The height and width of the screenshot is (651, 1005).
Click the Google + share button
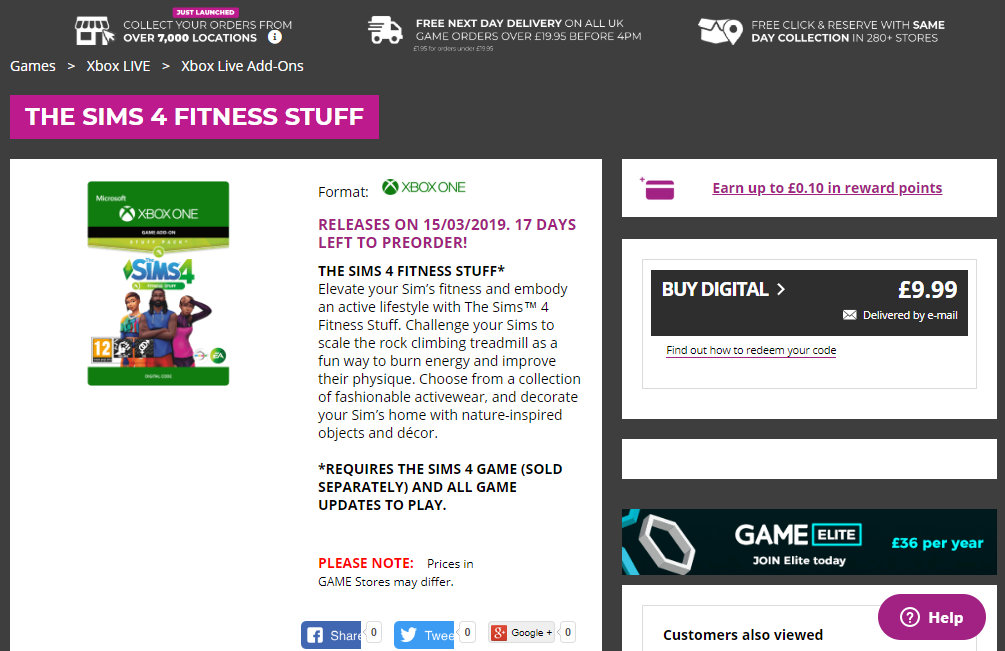click(x=522, y=632)
